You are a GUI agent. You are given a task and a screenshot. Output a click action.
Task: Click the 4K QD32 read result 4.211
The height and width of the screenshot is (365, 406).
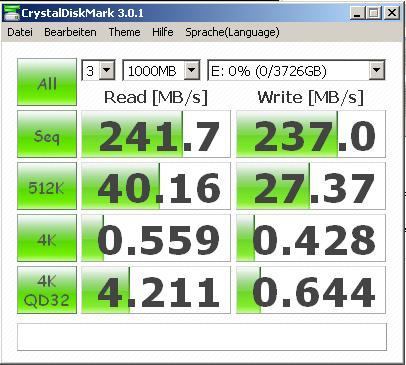pyautogui.click(x=156, y=290)
